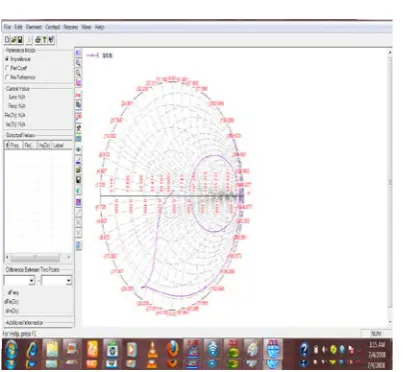This screenshot has height=372, width=403.
Task: Click the left scroll arrow of the Selected Values list
Action: (7, 257)
